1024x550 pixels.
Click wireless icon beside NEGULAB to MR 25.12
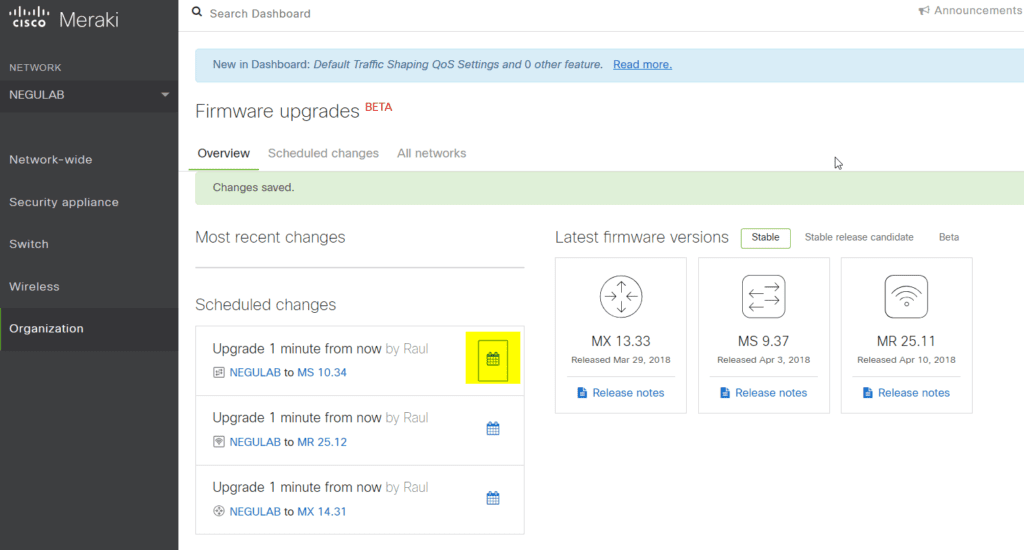coord(219,442)
